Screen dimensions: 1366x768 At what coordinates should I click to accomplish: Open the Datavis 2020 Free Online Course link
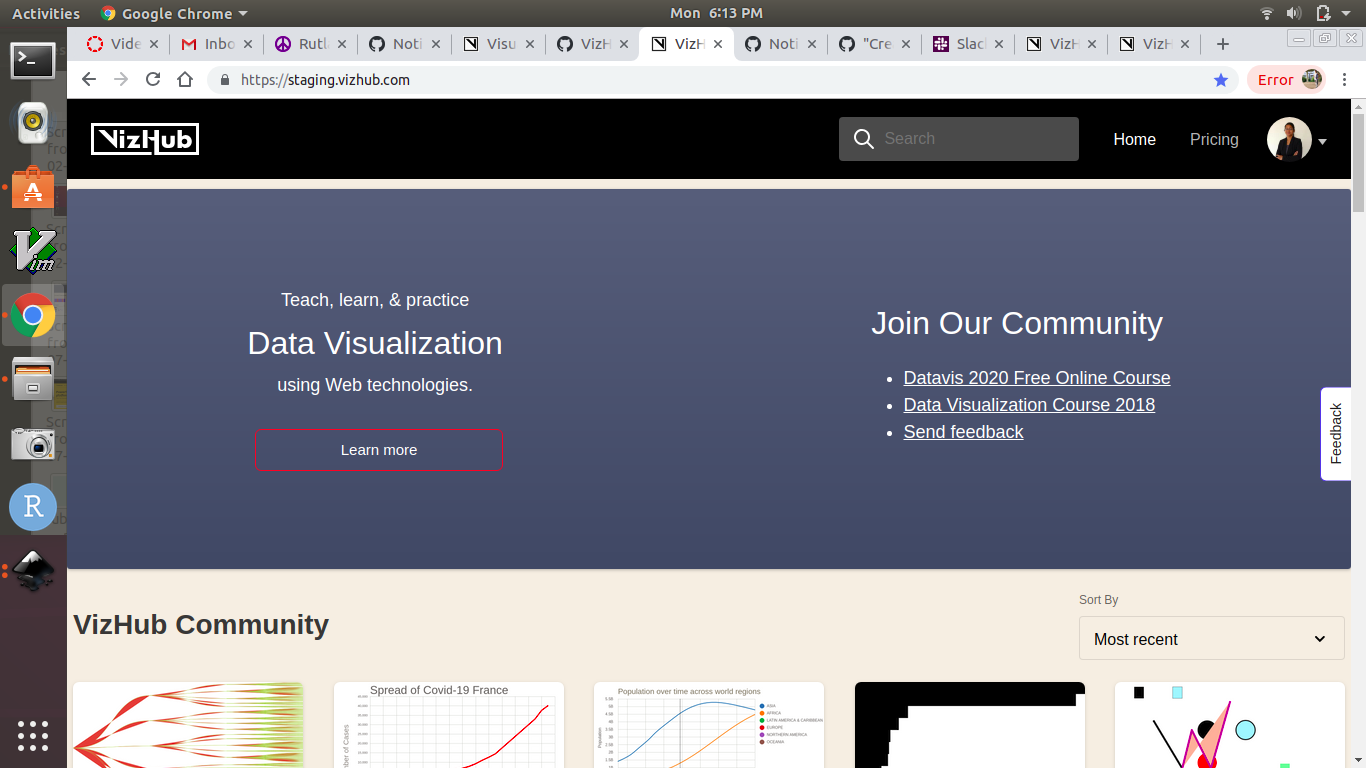[x=1036, y=378]
